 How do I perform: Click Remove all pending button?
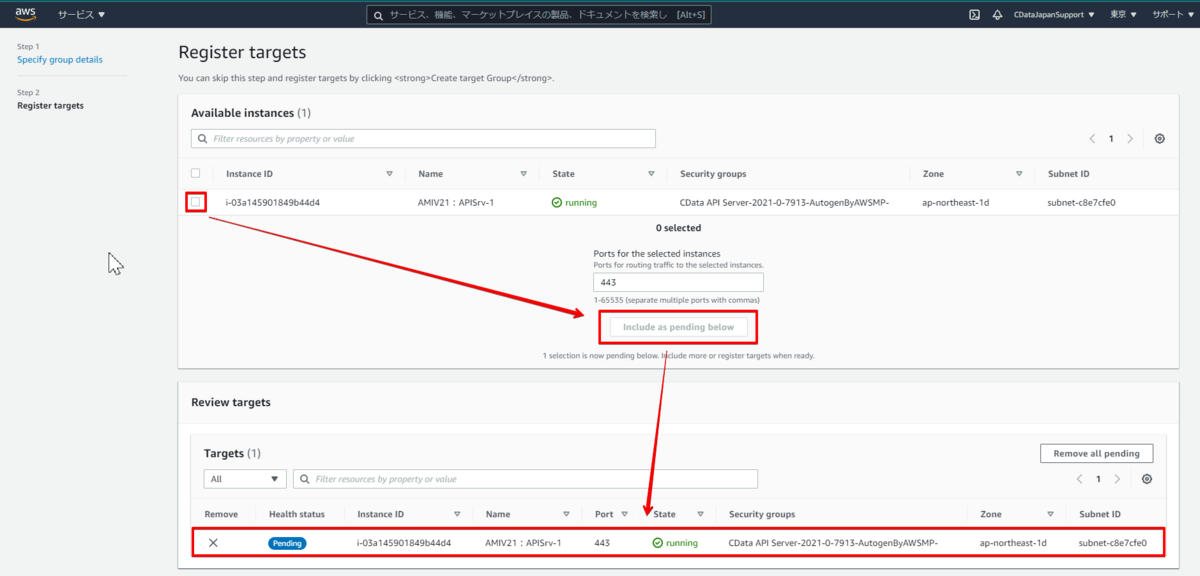coord(1096,454)
